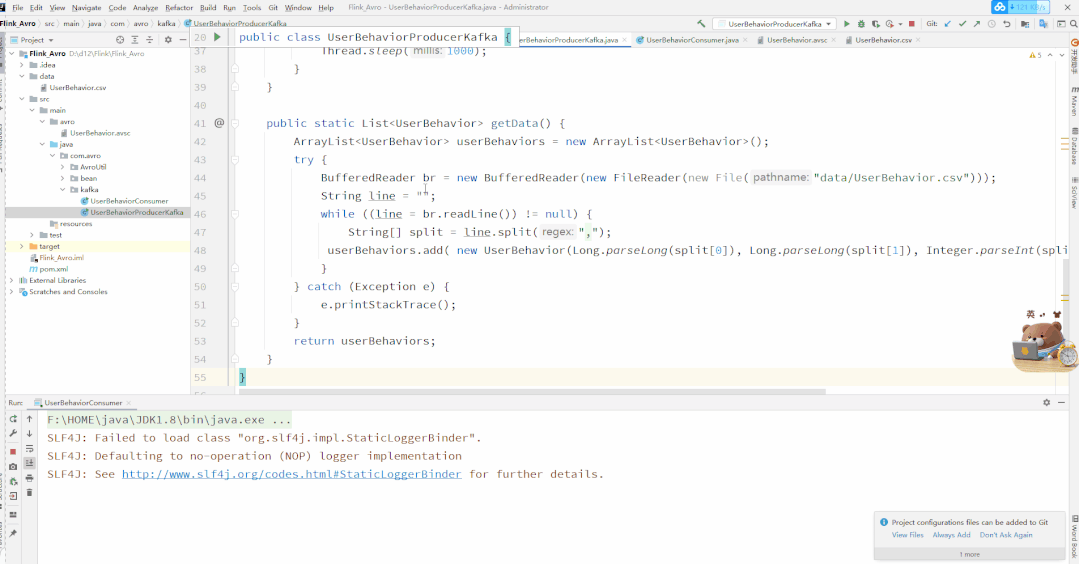The height and width of the screenshot is (564, 1079).
Task: Open profiler options dropdown arrow
Action: 900,24
